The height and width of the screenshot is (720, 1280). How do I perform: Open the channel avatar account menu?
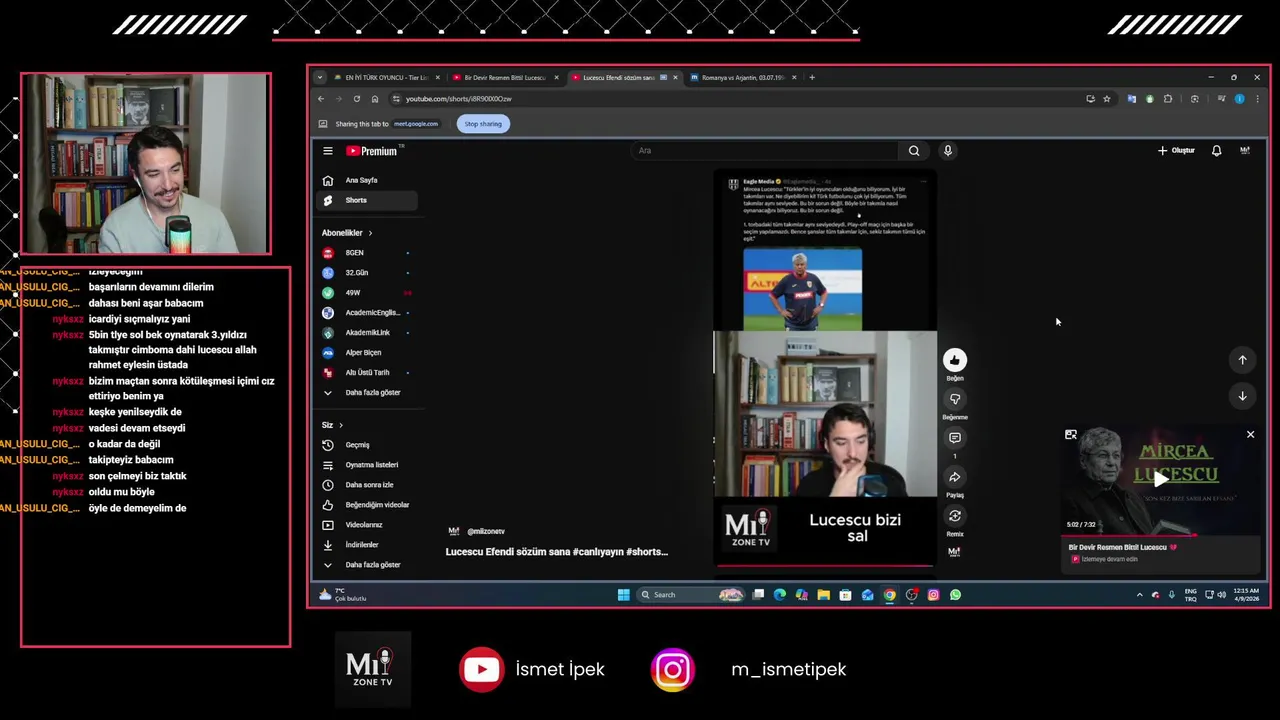[1245, 151]
